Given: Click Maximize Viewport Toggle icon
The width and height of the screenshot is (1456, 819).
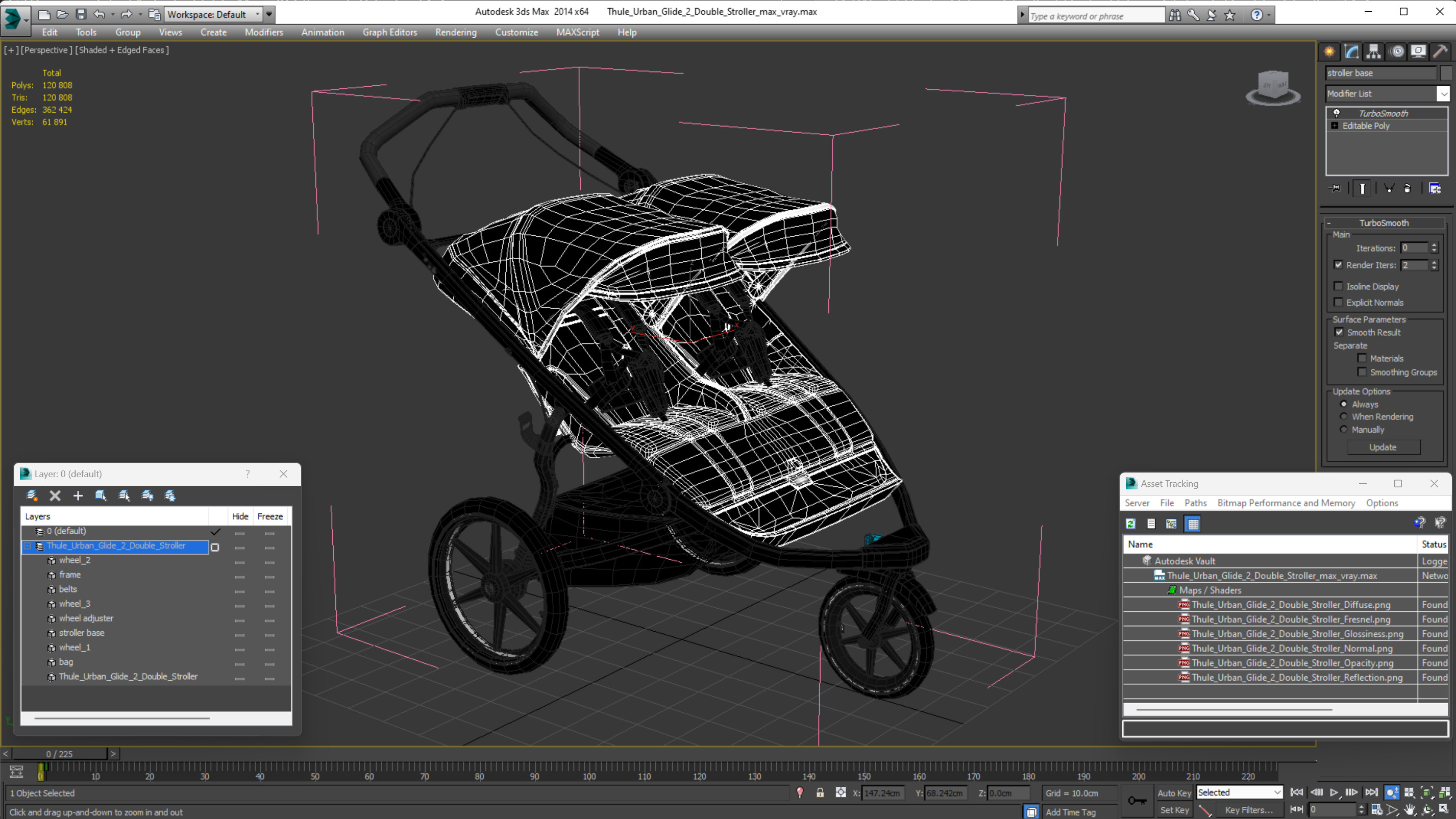Looking at the screenshot, I should click(1444, 809).
